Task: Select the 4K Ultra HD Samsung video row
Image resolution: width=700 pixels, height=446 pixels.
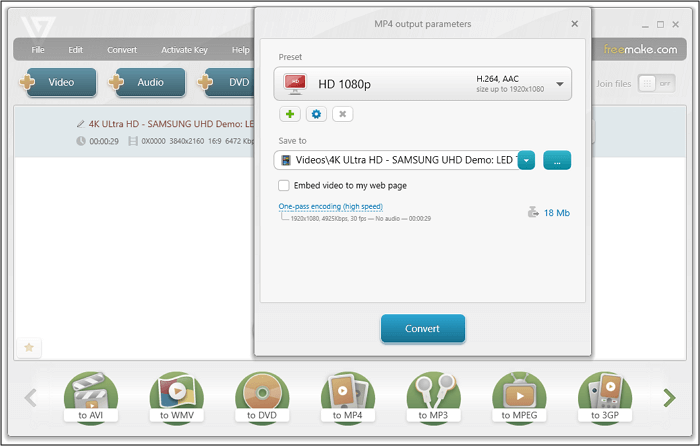Action: 134,132
